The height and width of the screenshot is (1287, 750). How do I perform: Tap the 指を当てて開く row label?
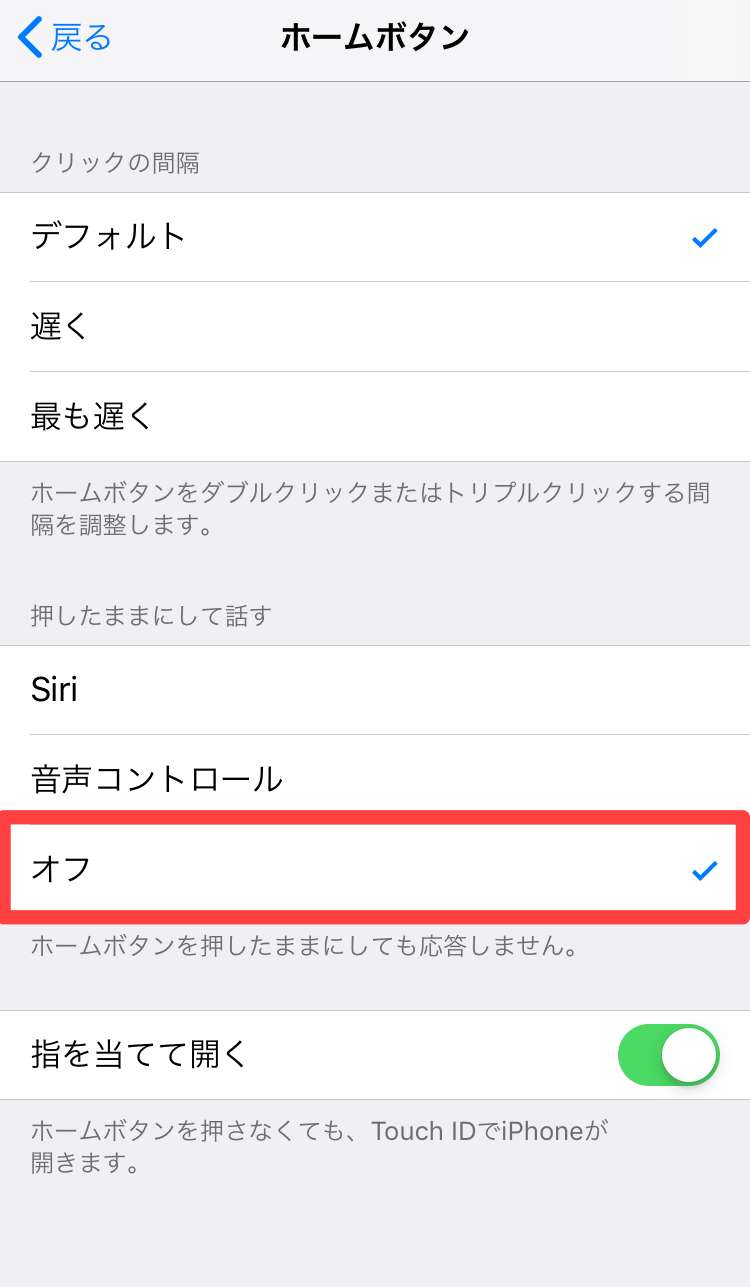coord(139,1055)
